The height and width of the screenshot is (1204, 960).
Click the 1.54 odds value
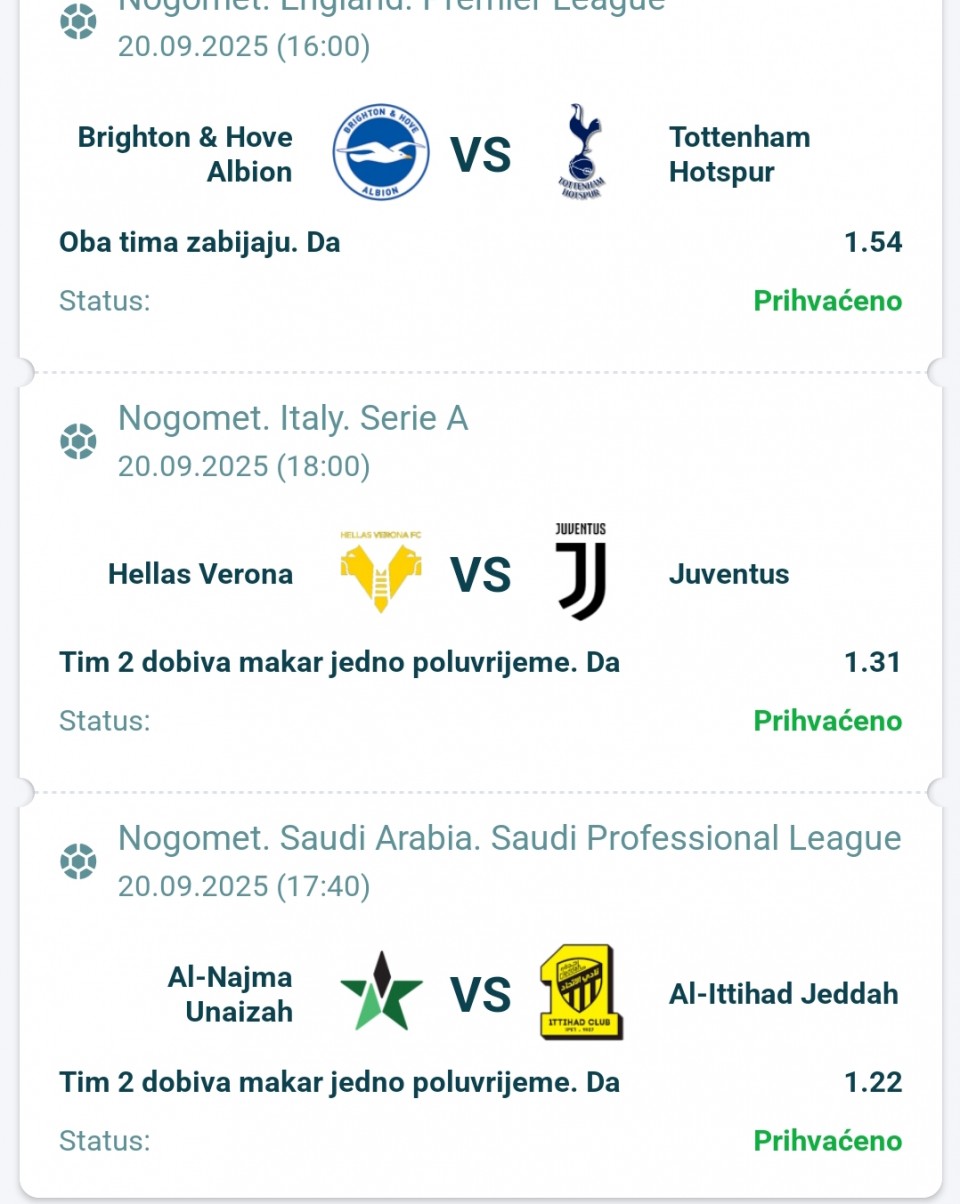(x=873, y=242)
